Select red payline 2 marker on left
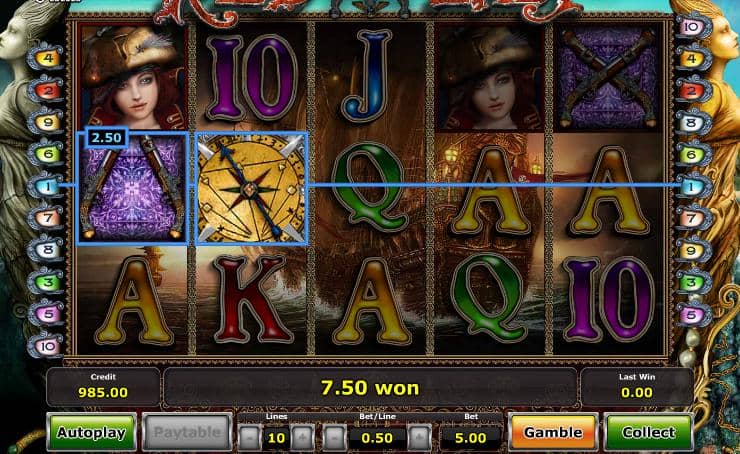 coord(45,90)
